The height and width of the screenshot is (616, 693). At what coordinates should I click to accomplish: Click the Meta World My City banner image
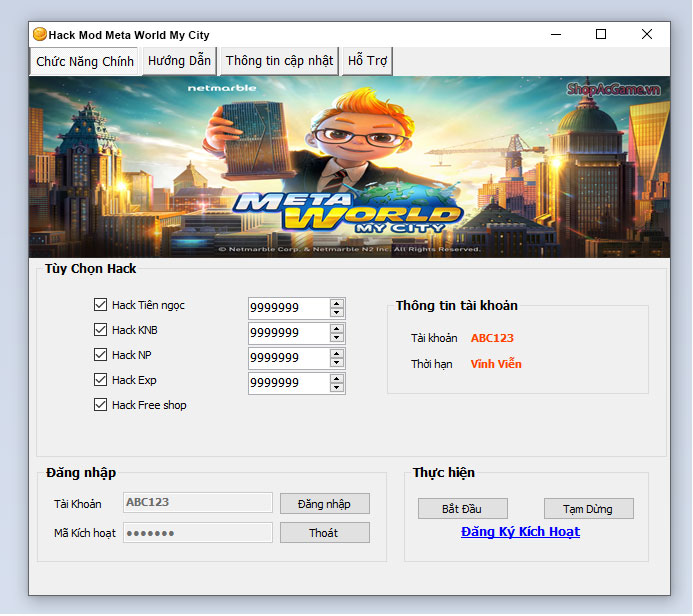point(349,167)
